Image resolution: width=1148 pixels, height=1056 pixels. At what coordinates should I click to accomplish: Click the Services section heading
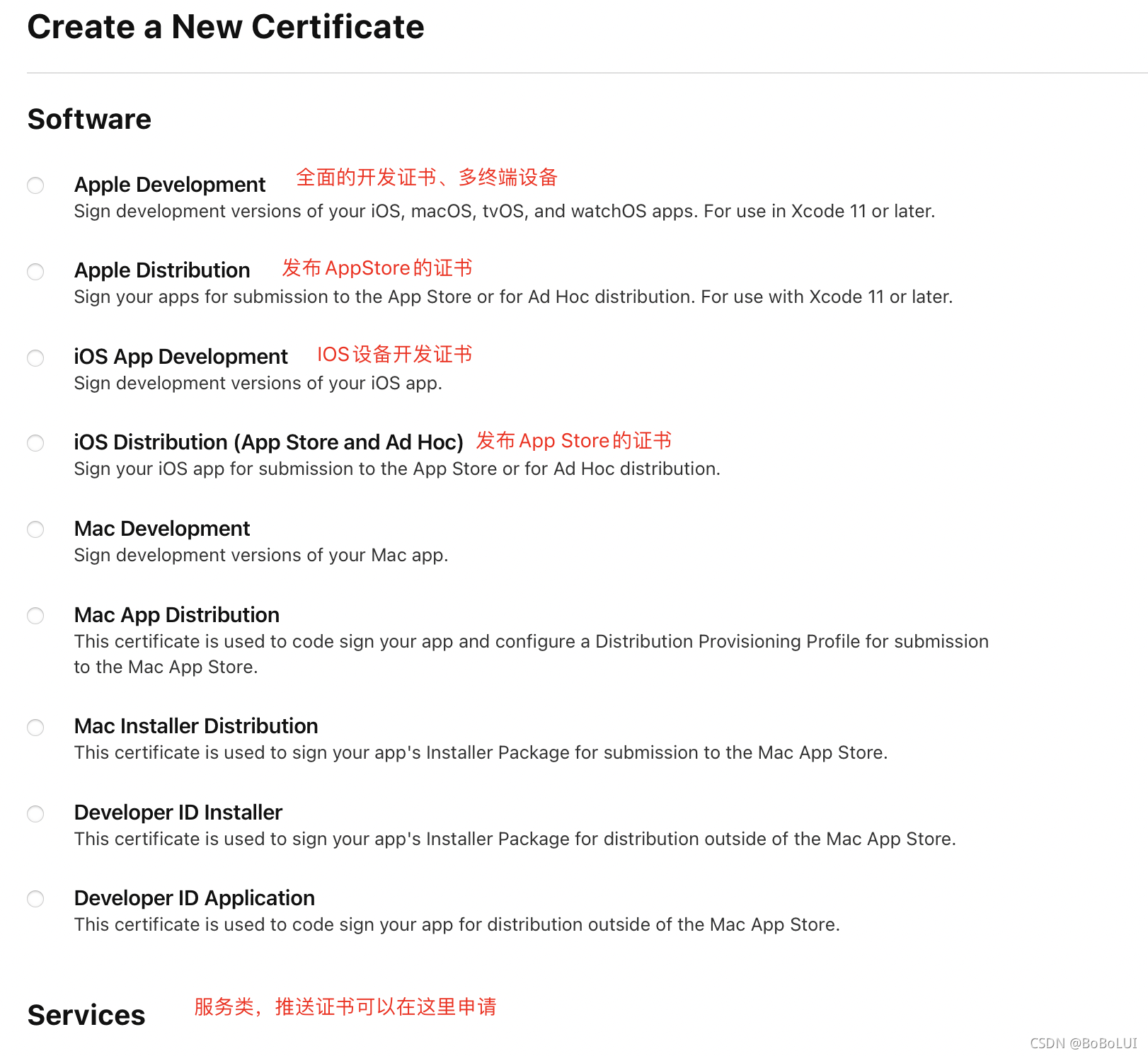pyautogui.click(x=86, y=1015)
